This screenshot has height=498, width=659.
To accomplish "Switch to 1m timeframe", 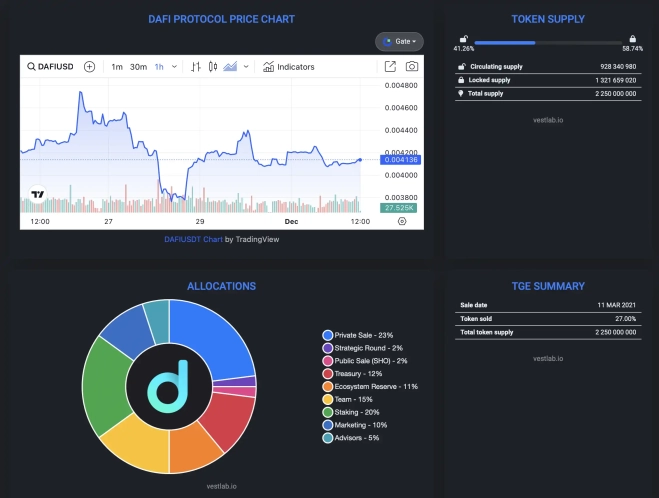I will [x=117, y=67].
